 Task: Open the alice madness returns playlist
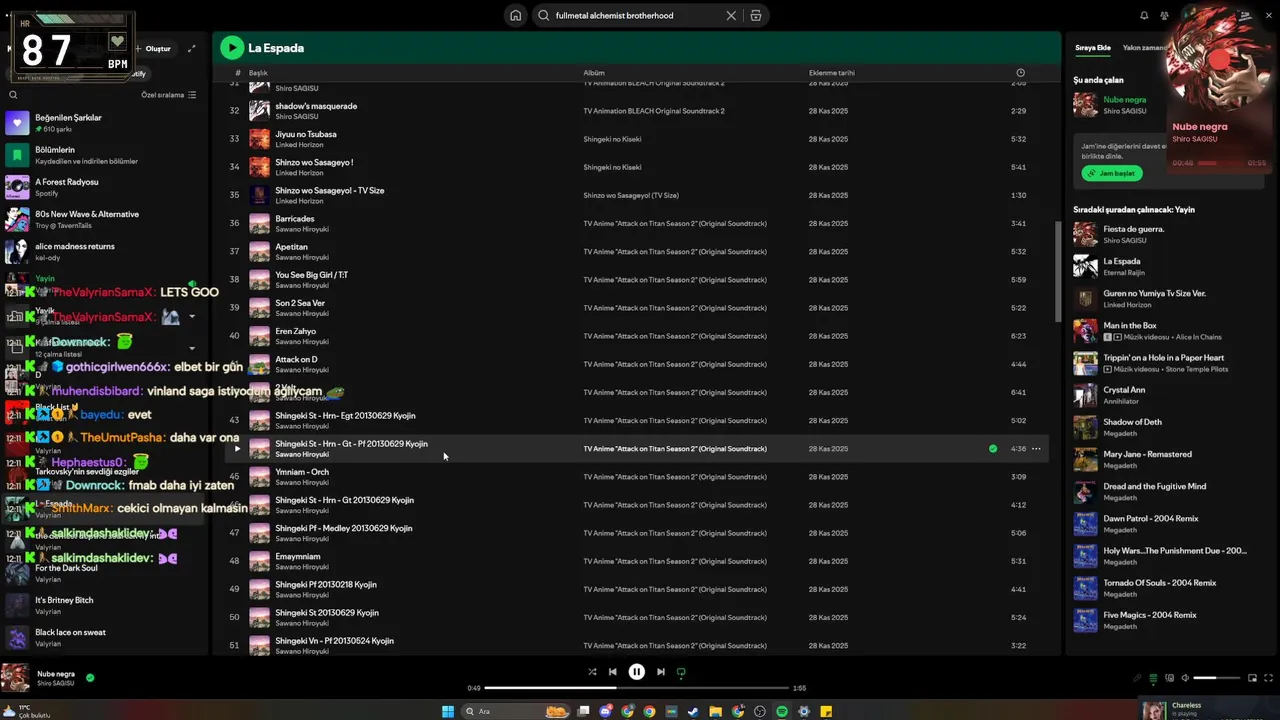pos(106,251)
